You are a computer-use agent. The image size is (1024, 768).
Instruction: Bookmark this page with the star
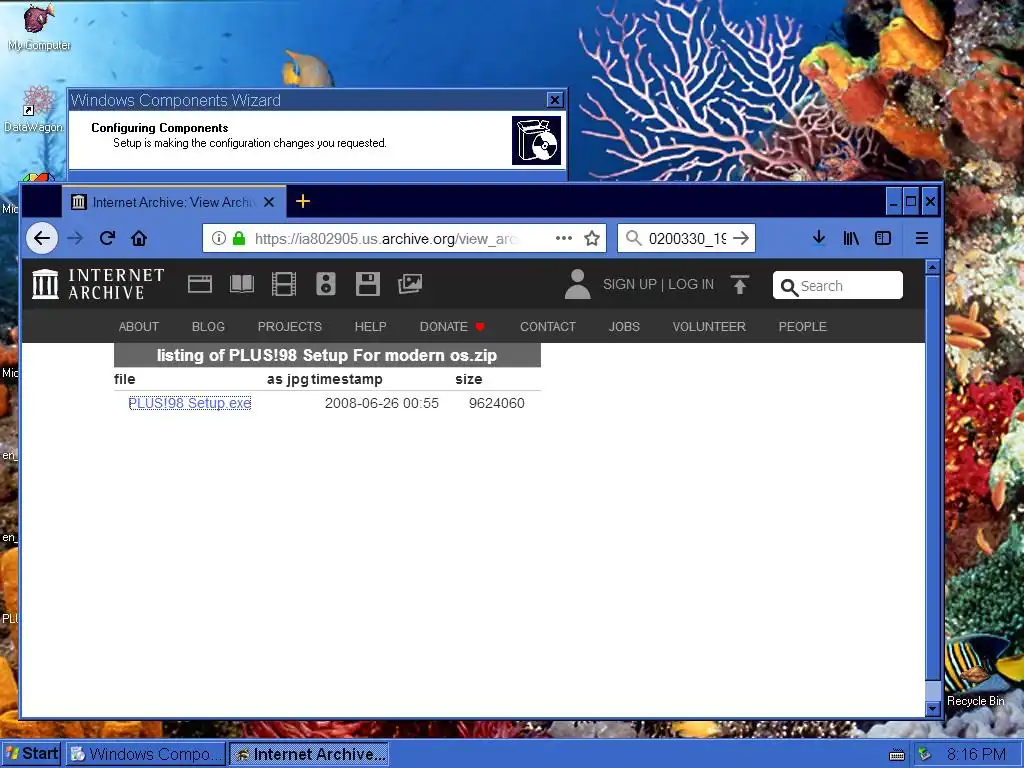coord(592,238)
